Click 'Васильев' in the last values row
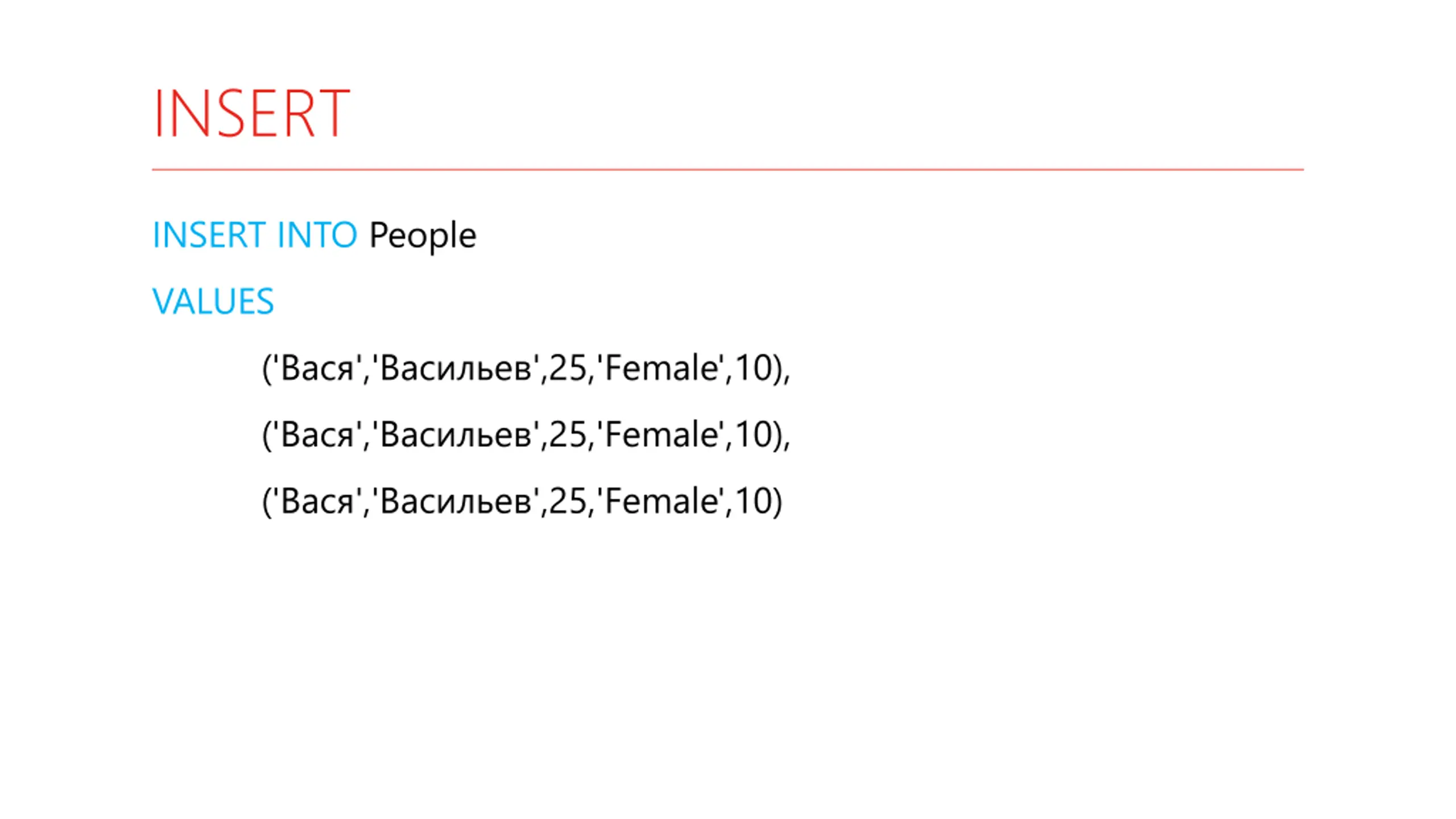This screenshot has width=1456, height=819. click(456, 501)
